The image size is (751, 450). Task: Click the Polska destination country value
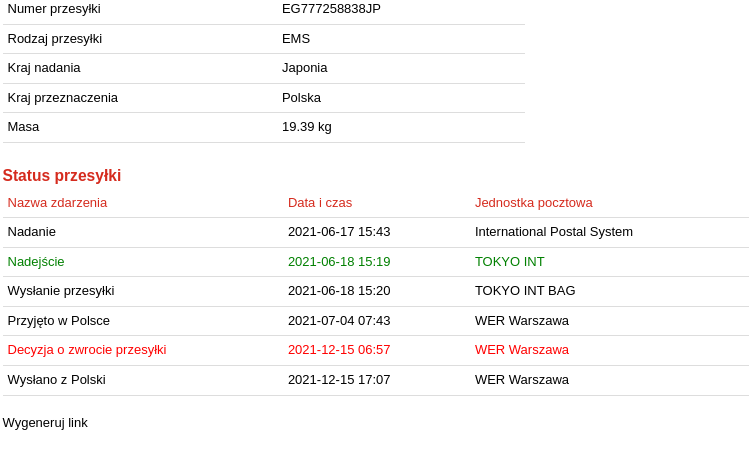point(301,98)
